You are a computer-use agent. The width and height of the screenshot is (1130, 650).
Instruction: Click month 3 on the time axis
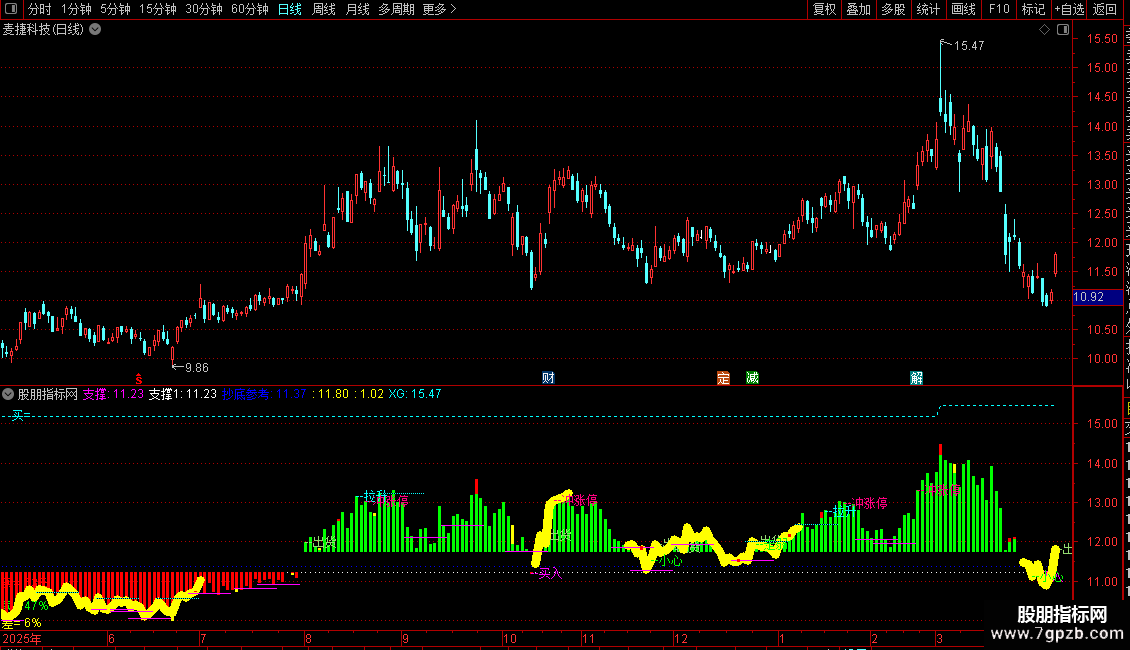939,638
